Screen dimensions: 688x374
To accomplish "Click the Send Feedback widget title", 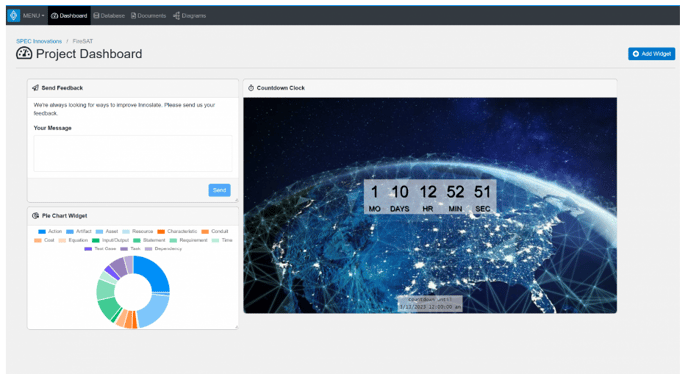I will click(62, 88).
